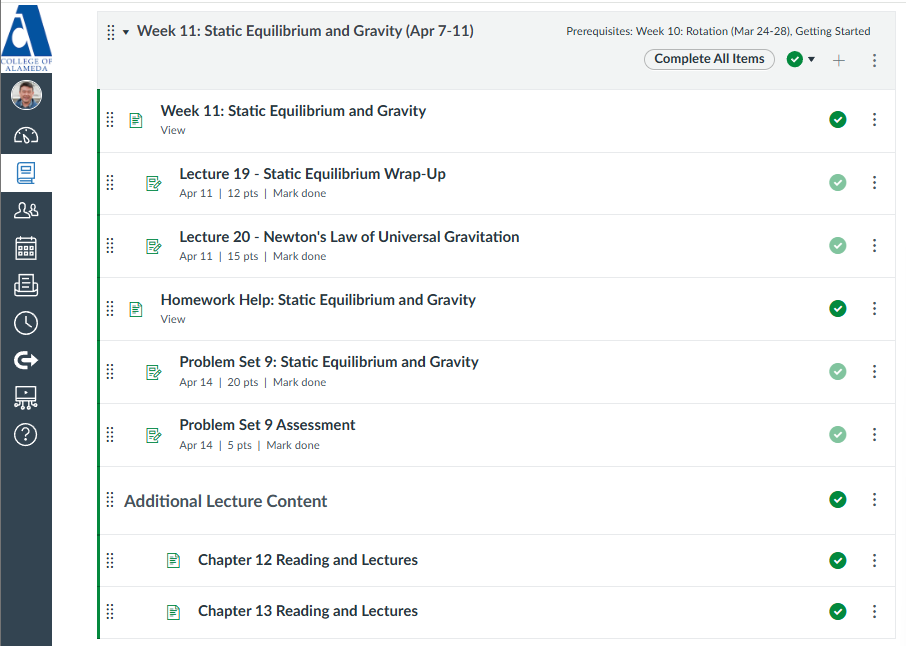
Task: Open Week 11: Static Equilibrium and Gravity page
Action: pyautogui.click(x=293, y=111)
